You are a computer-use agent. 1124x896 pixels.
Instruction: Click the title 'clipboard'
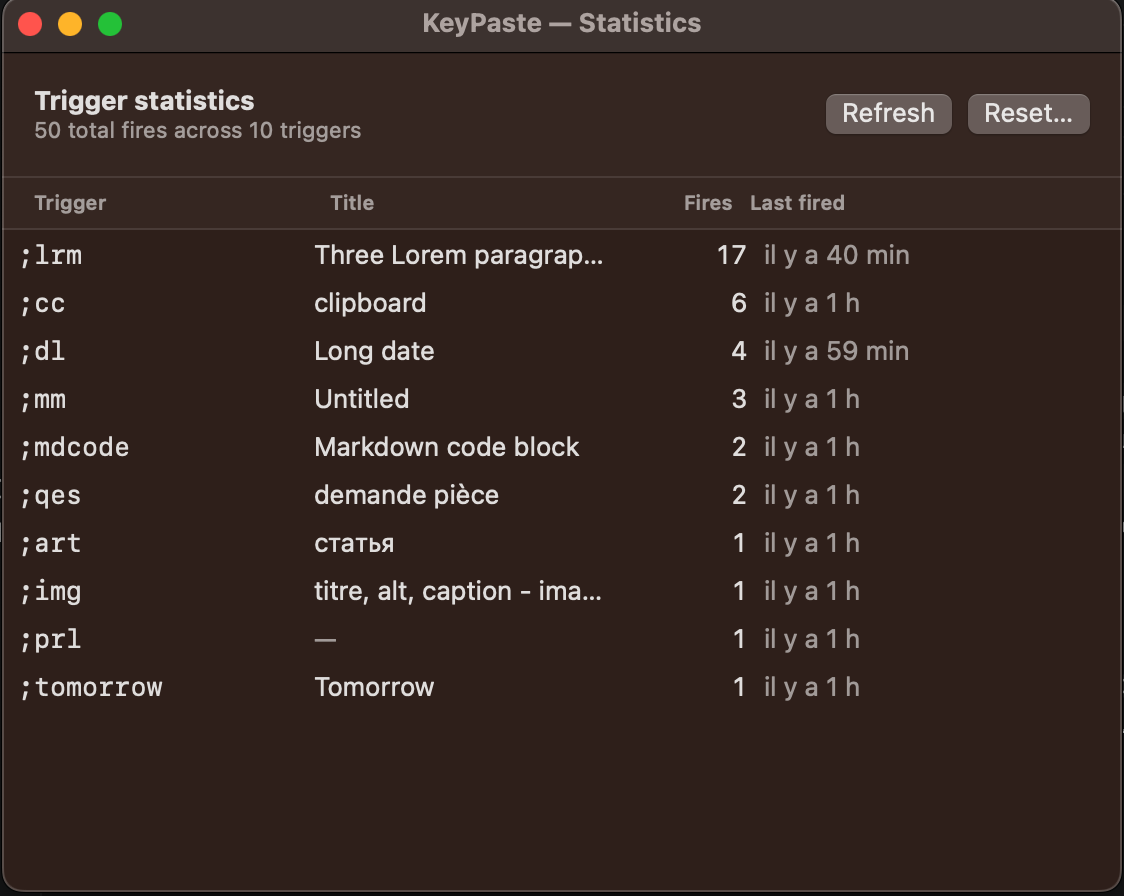(370, 303)
